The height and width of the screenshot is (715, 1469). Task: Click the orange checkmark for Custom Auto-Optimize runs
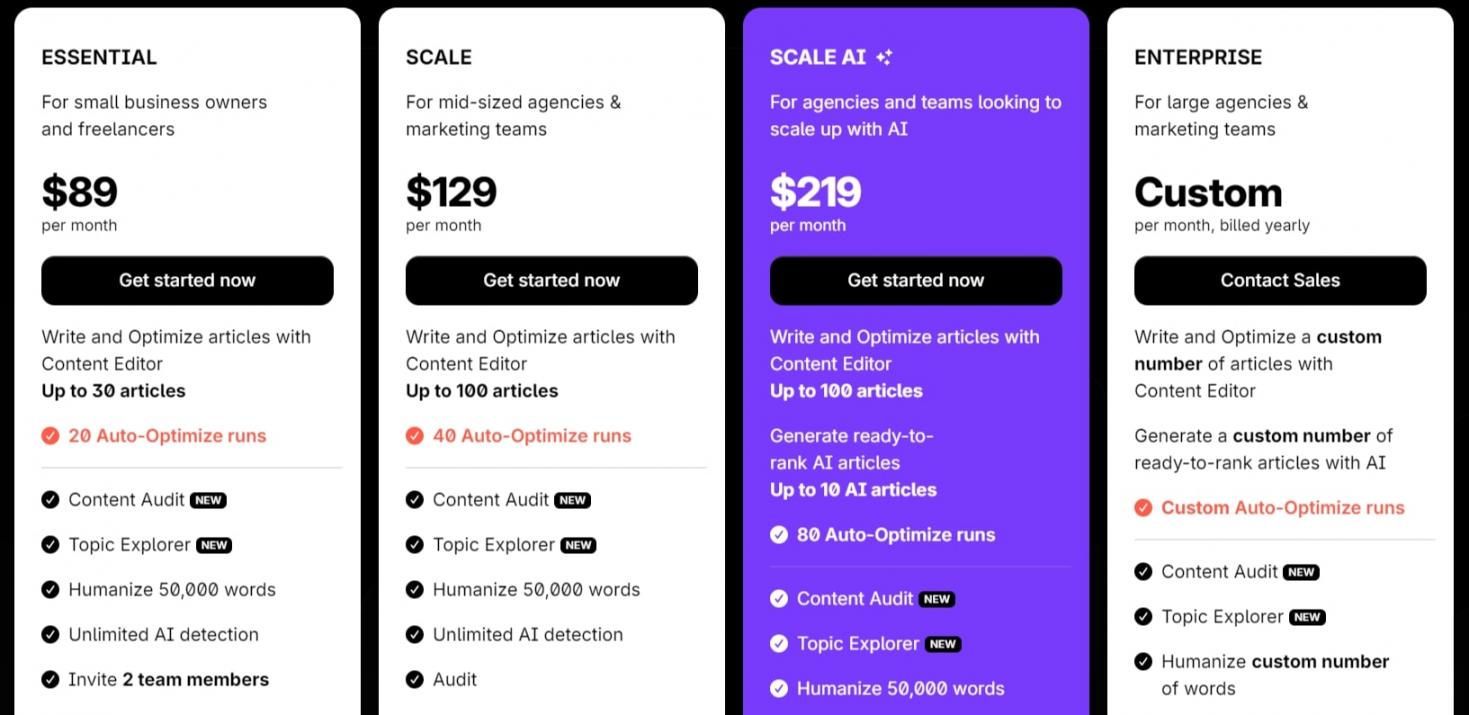(x=1143, y=508)
